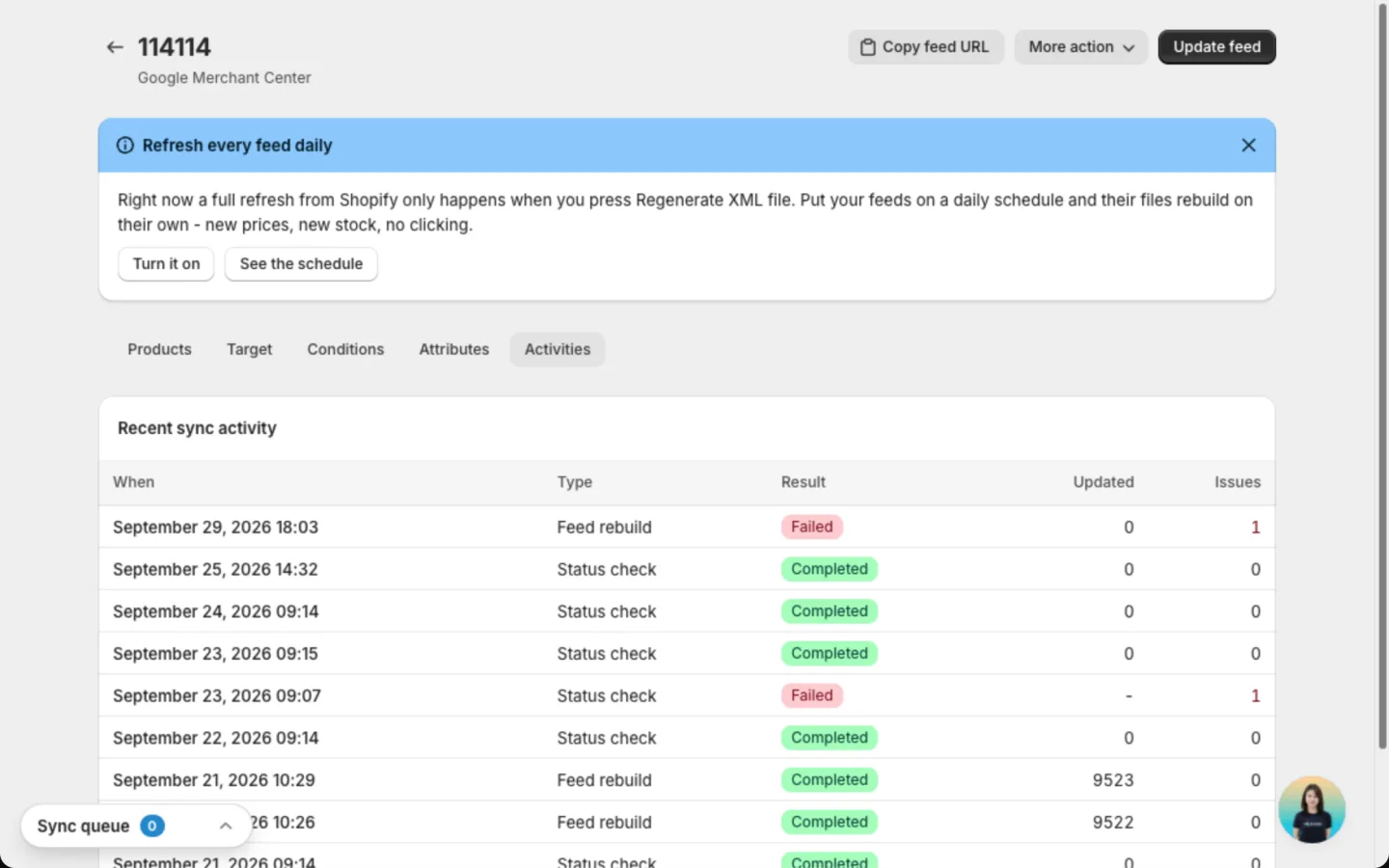The height and width of the screenshot is (868, 1389).
Task: Click the September 25, 2026 14:32 row
Action: [x=687, y=570]
